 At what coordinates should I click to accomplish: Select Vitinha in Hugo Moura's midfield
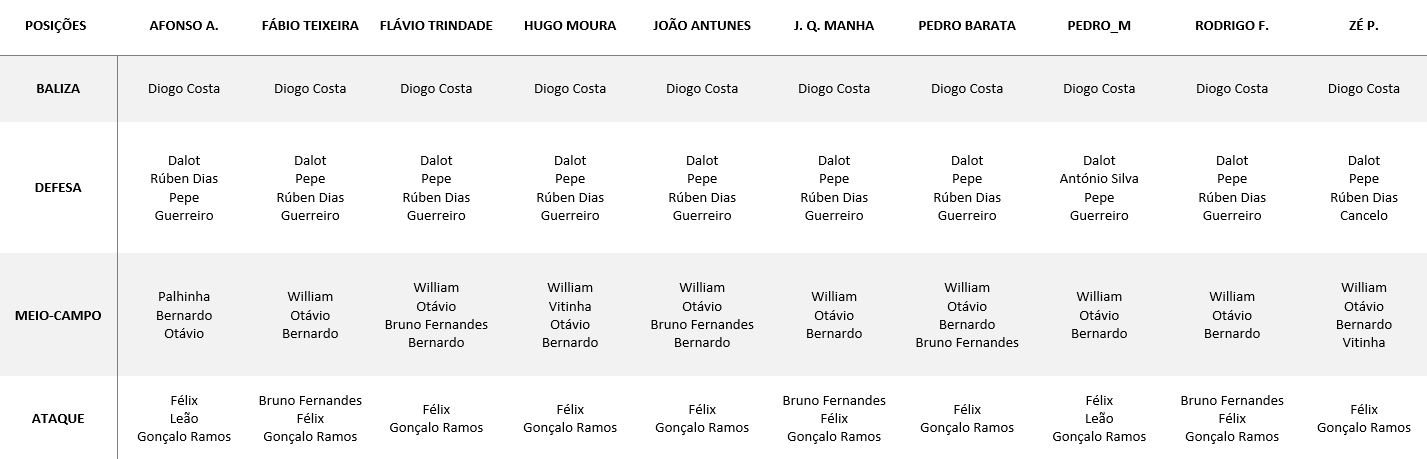tap(570, 306)
